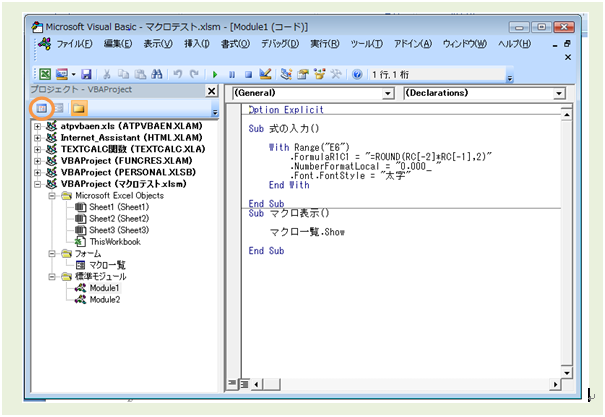Open the 書式(O) menu
Image resolution: width=605 pixels, height=417 pixels.
[x=235, y=44]
